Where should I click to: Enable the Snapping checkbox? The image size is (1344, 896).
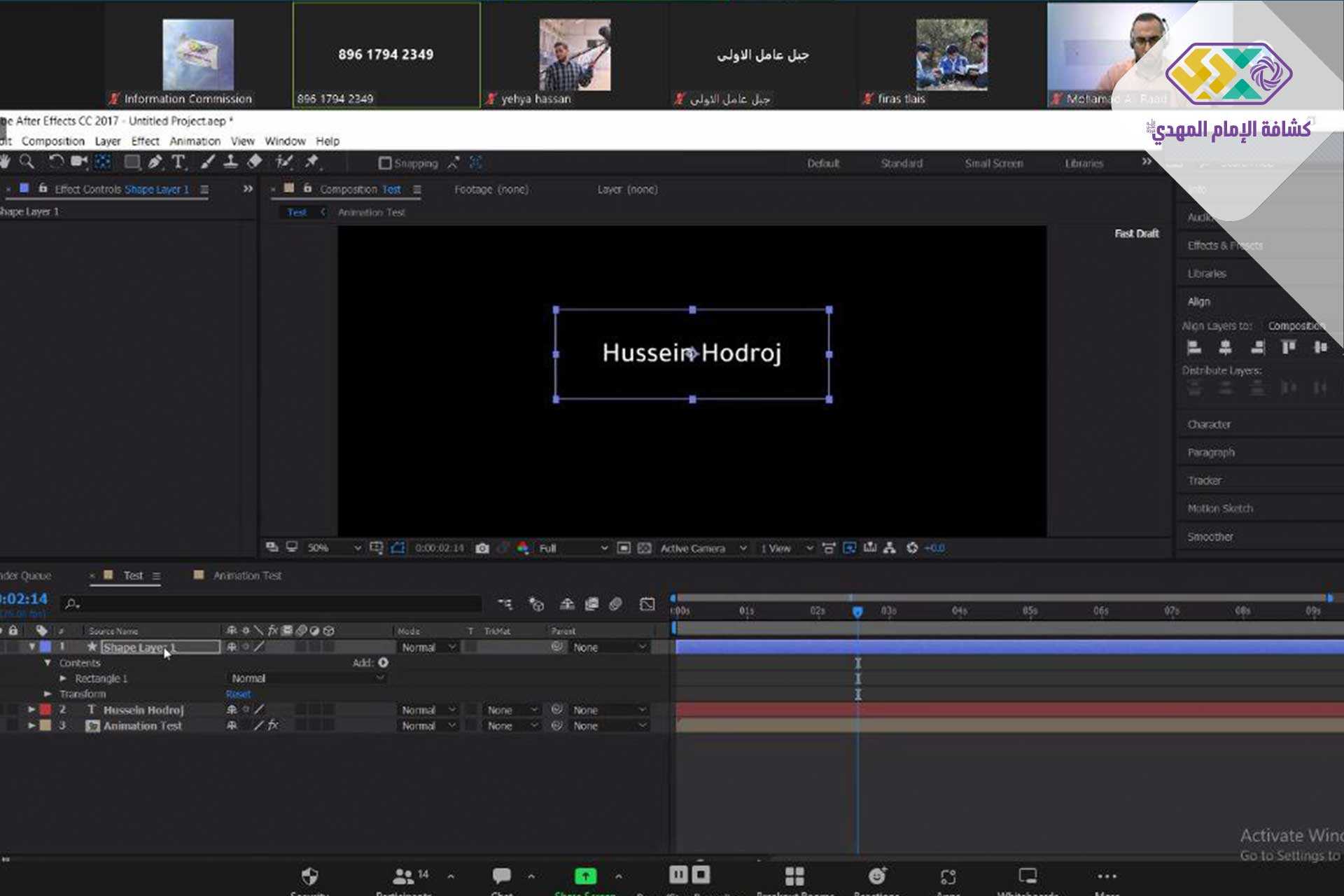click(x=384, y=163)
